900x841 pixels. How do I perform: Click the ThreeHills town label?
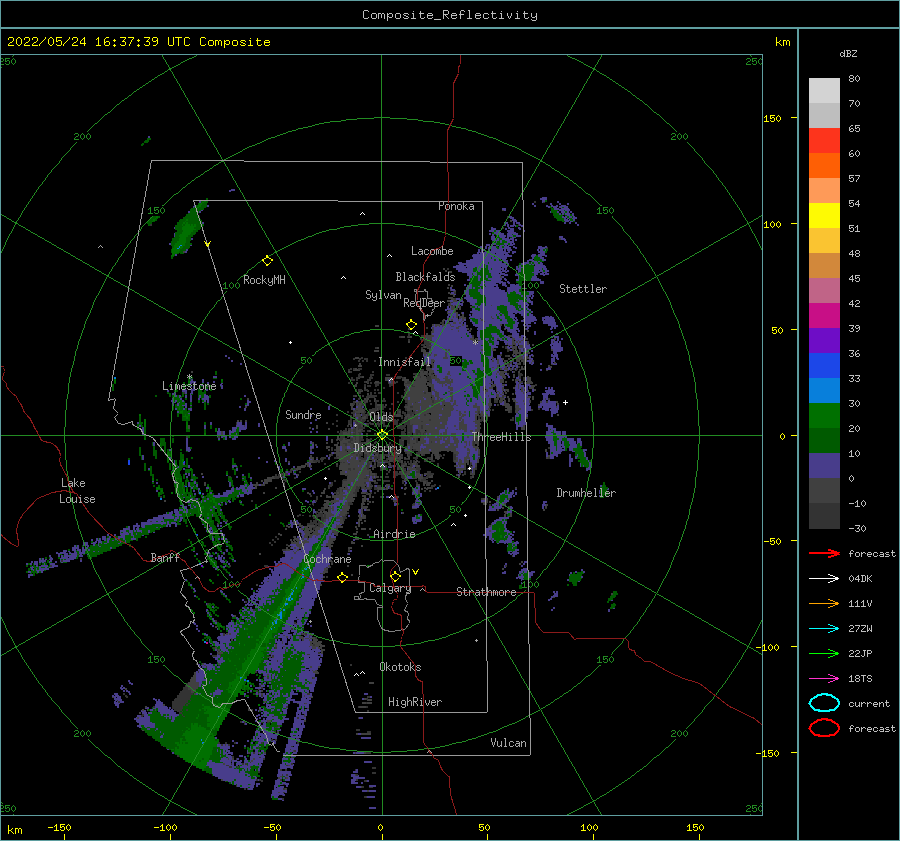(x=501, y=437)
